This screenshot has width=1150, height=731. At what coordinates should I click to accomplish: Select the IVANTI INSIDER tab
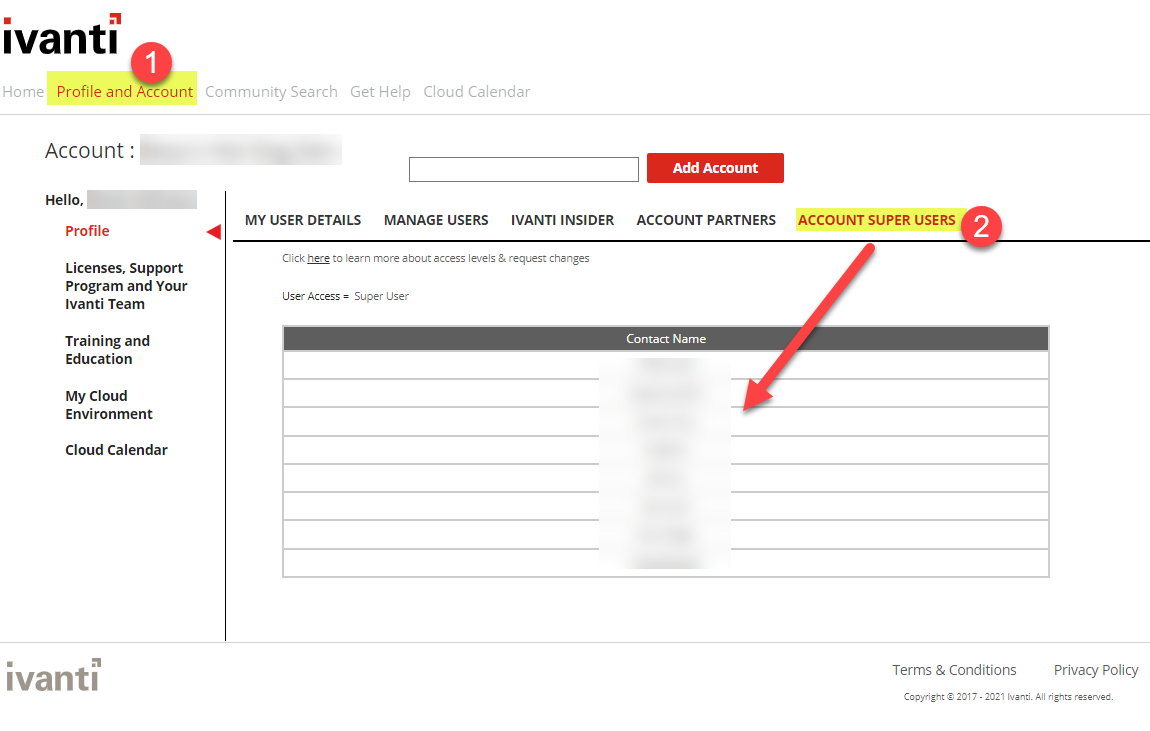(562, 220)
